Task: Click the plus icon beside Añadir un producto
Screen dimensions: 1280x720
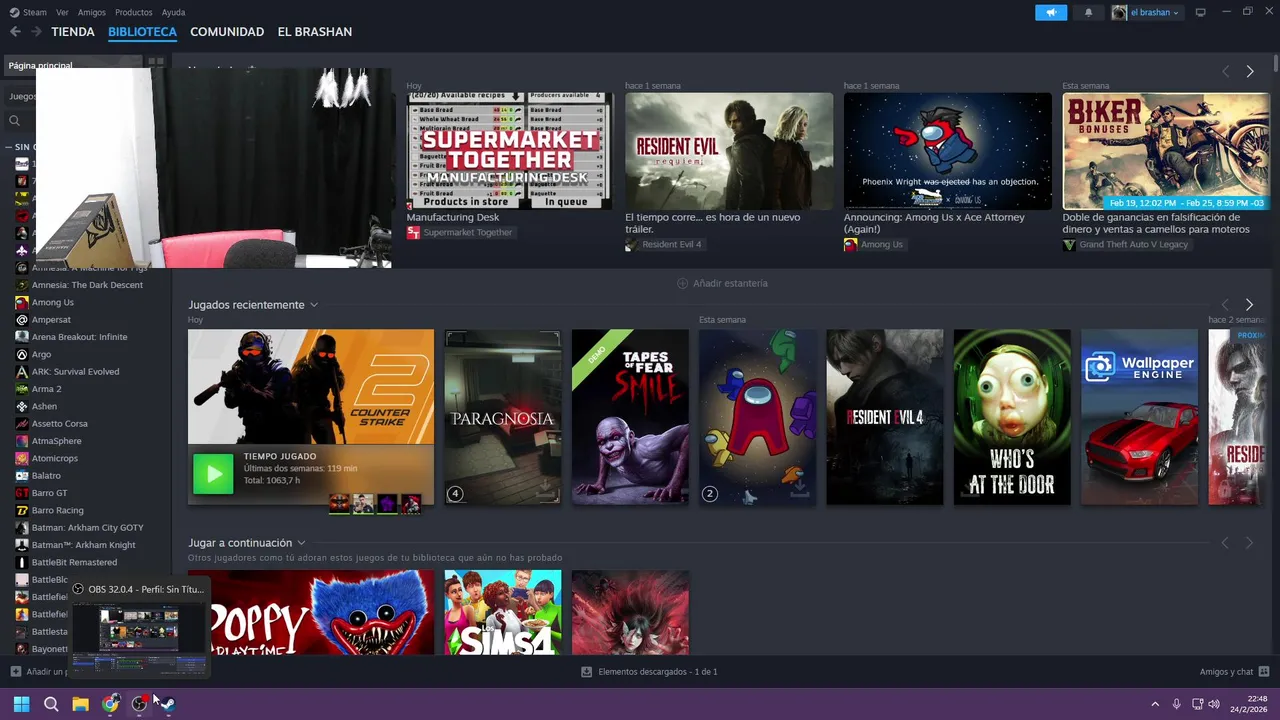Action: [x=15, y=672]
